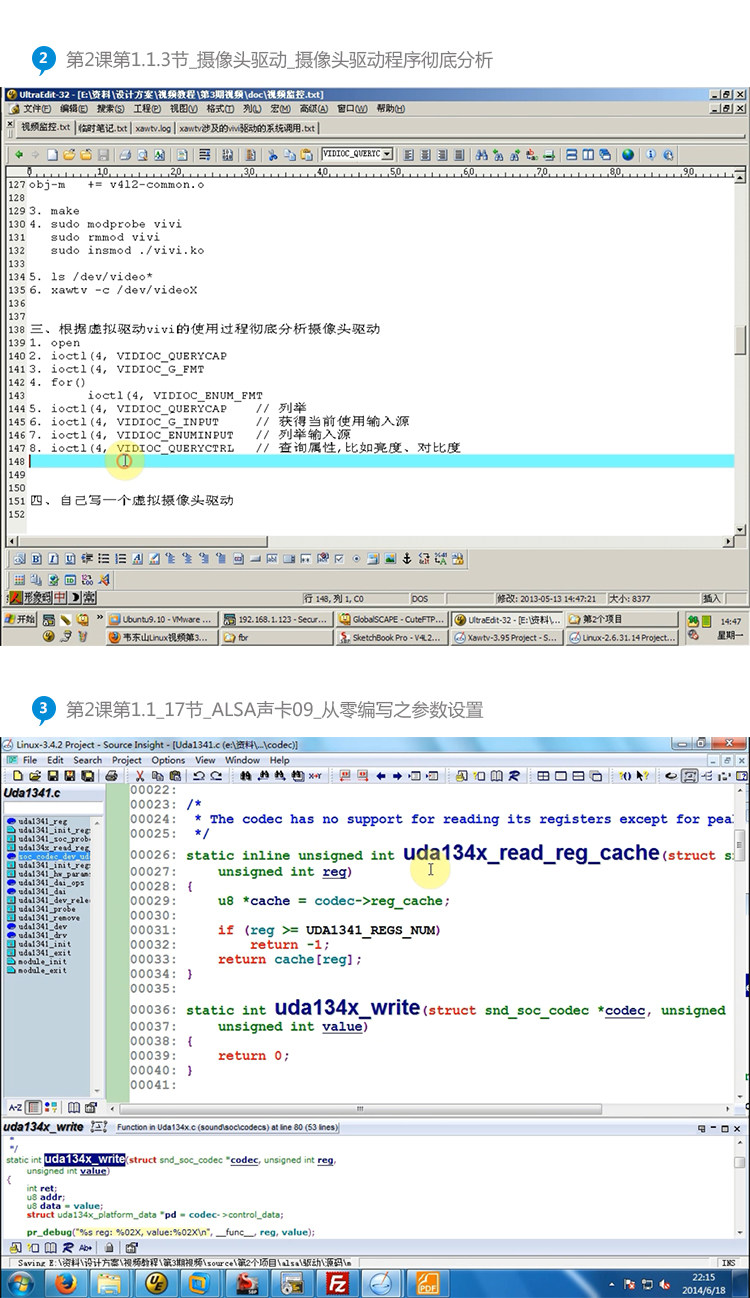Click the Ubuntu9.10 VMware taskbar button
Screen dimensions: 750x1298
(160, 620)
